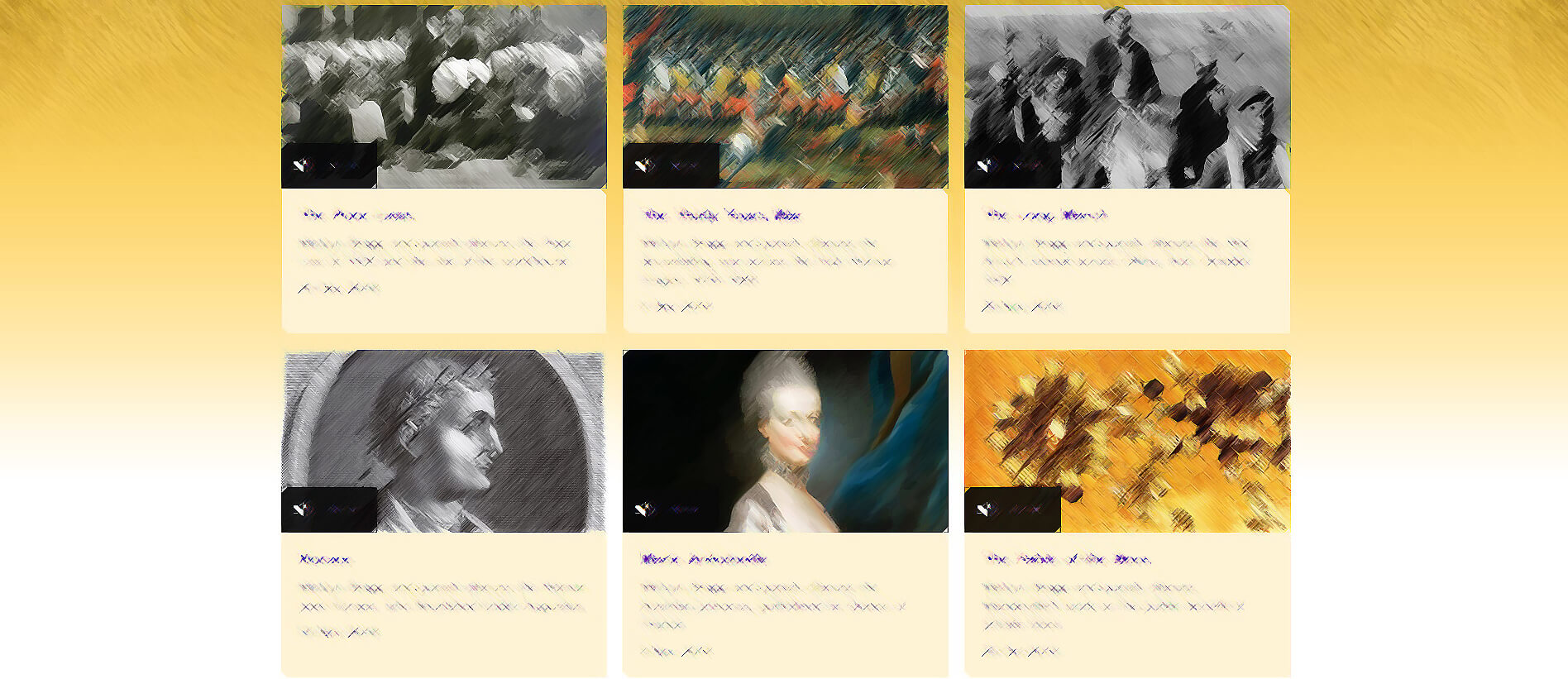Click audio icon on powdered-wig woman portrait
The width and height of the screenshot is (1568, 679).
[x=643, y=509]
